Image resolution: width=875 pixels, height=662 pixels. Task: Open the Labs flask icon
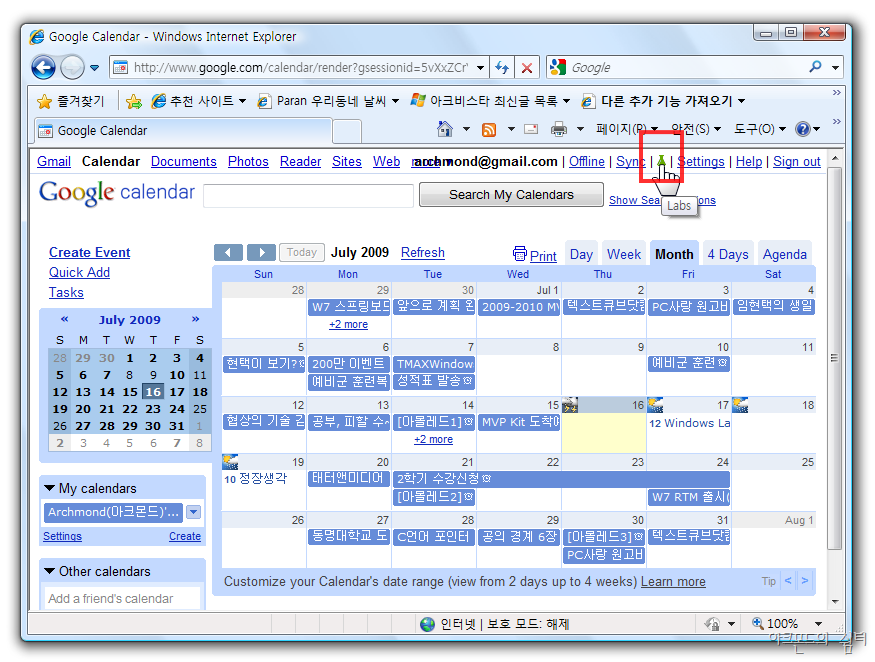pos(661,162)
